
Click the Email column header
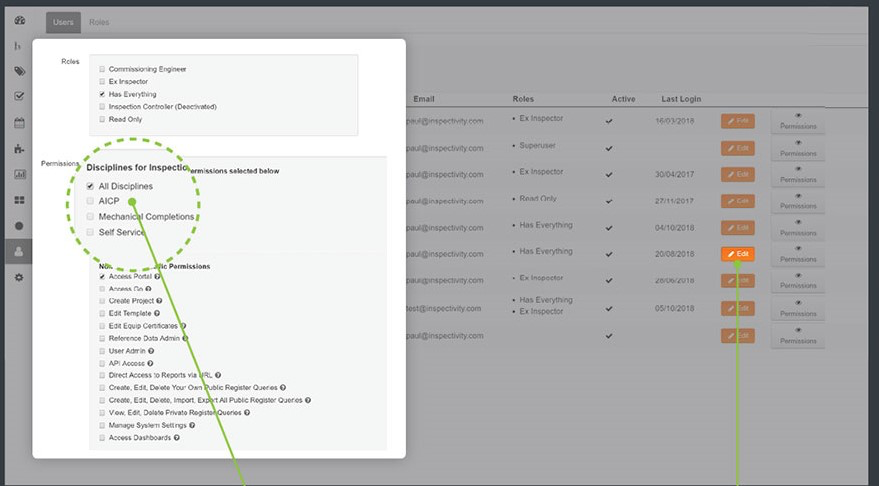[x=424, y=99]
